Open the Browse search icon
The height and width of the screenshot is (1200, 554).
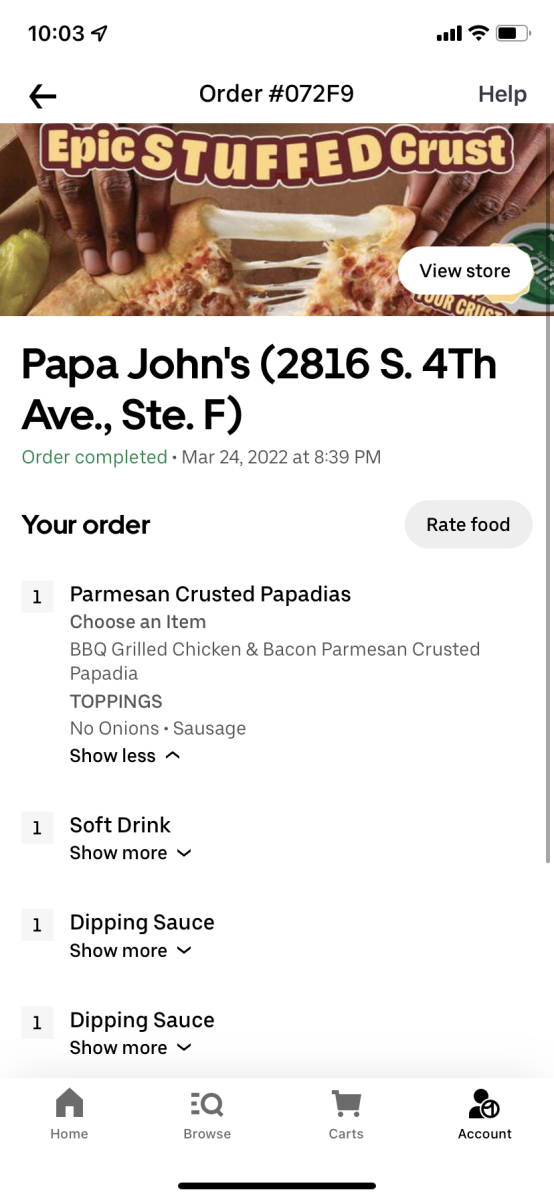207,1104
